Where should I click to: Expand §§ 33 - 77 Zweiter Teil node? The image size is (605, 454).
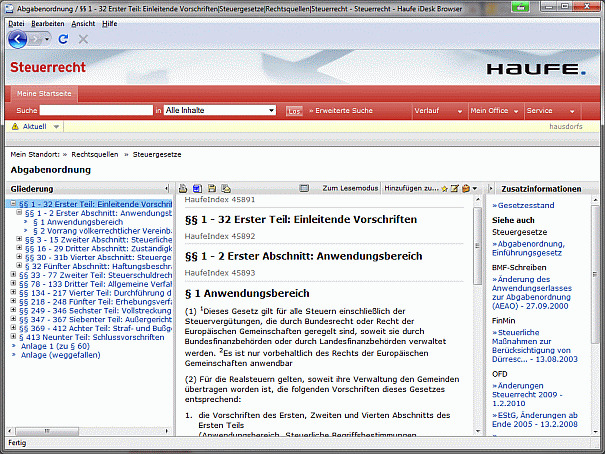point(13,275)
